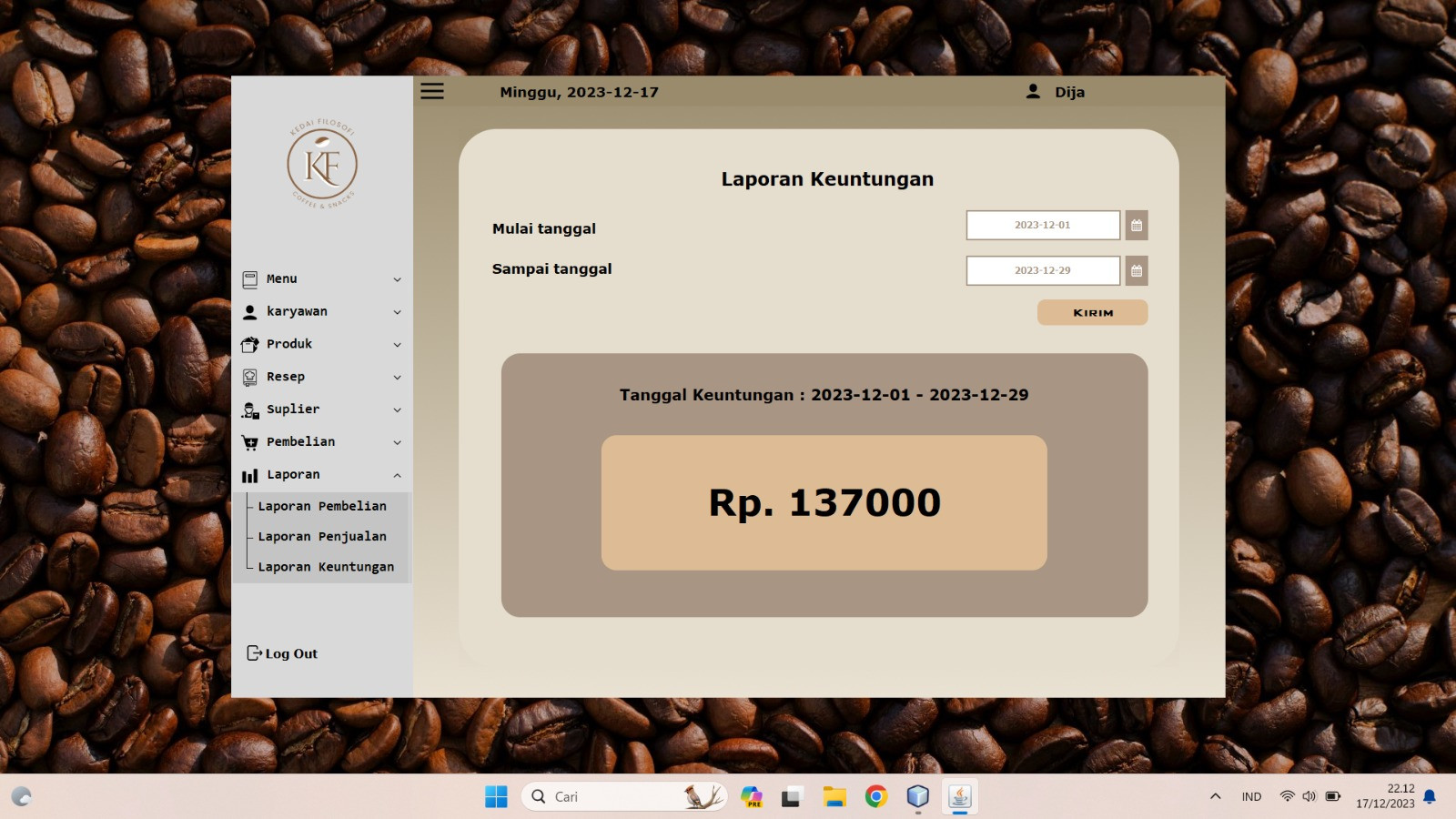Click the Pembelian shopping cart icon
Viewport: 1456px width, 819px height.
[x=250, y=443]
